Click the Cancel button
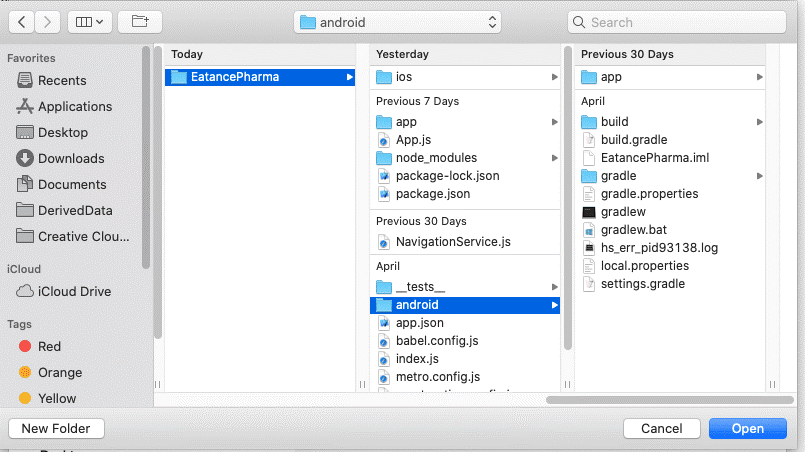 point(661,428)
